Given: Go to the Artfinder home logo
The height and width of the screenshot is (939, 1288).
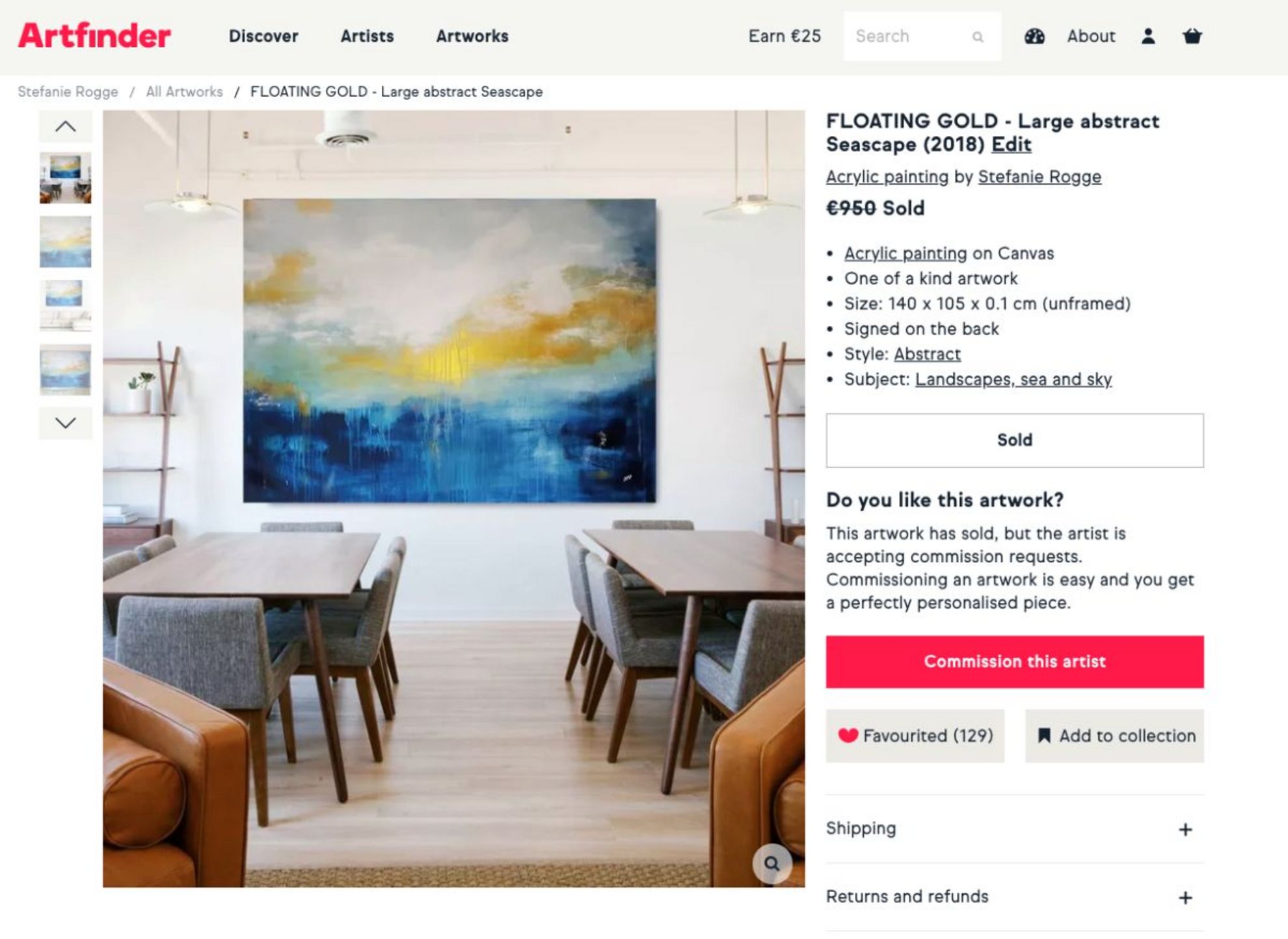Looking at the screenshot, I should 94,36.
